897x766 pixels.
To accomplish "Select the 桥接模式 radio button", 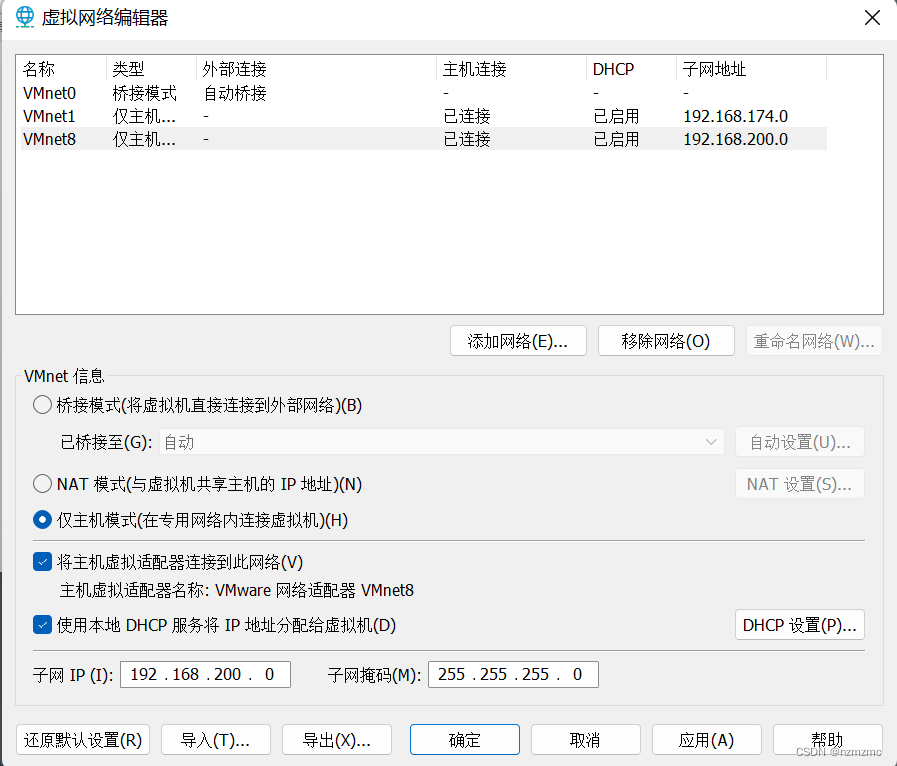I will tap(42, 405).
